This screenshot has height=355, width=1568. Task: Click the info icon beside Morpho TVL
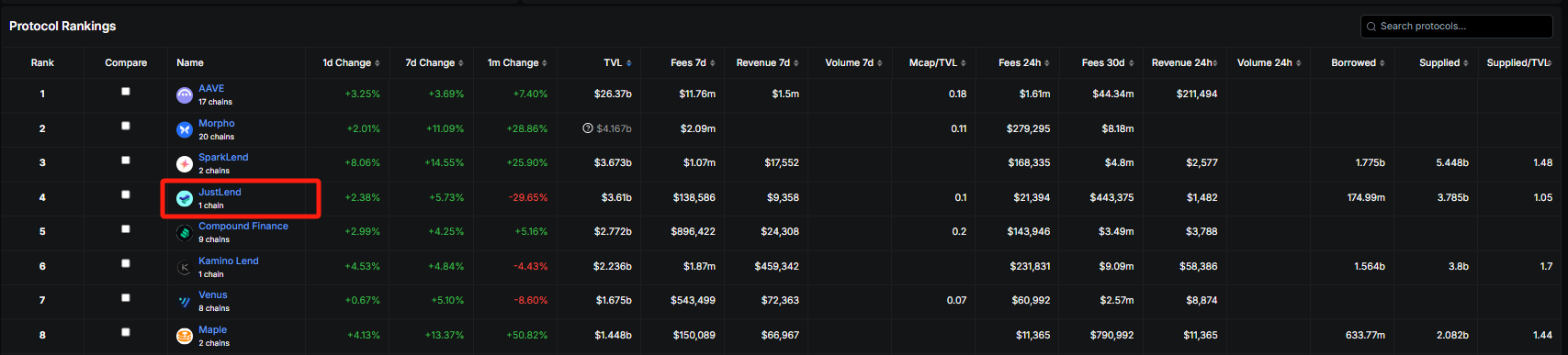588,128
